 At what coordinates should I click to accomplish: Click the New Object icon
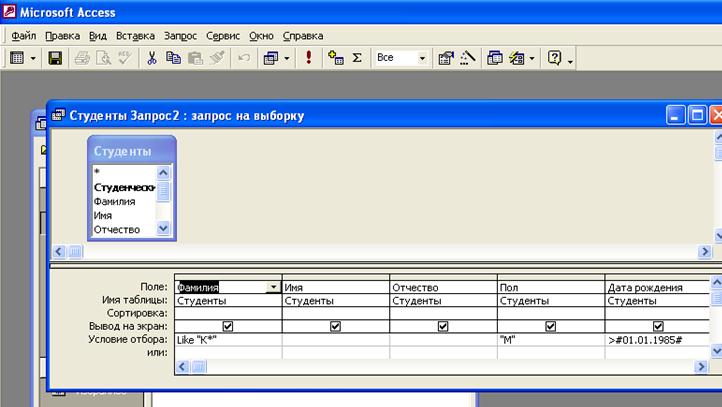[517, 58]
